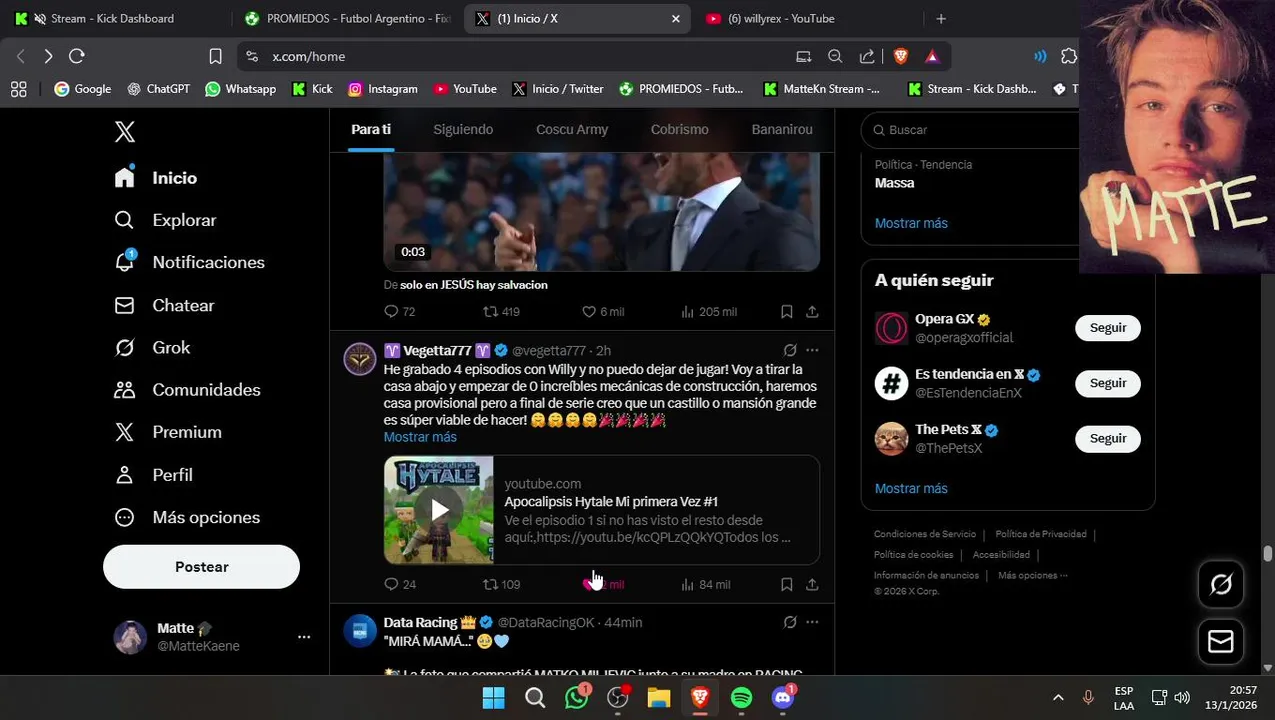The image size is (1275, 720).
Task: View stats of 205 mil views post
Action: [x=708, y=312]
